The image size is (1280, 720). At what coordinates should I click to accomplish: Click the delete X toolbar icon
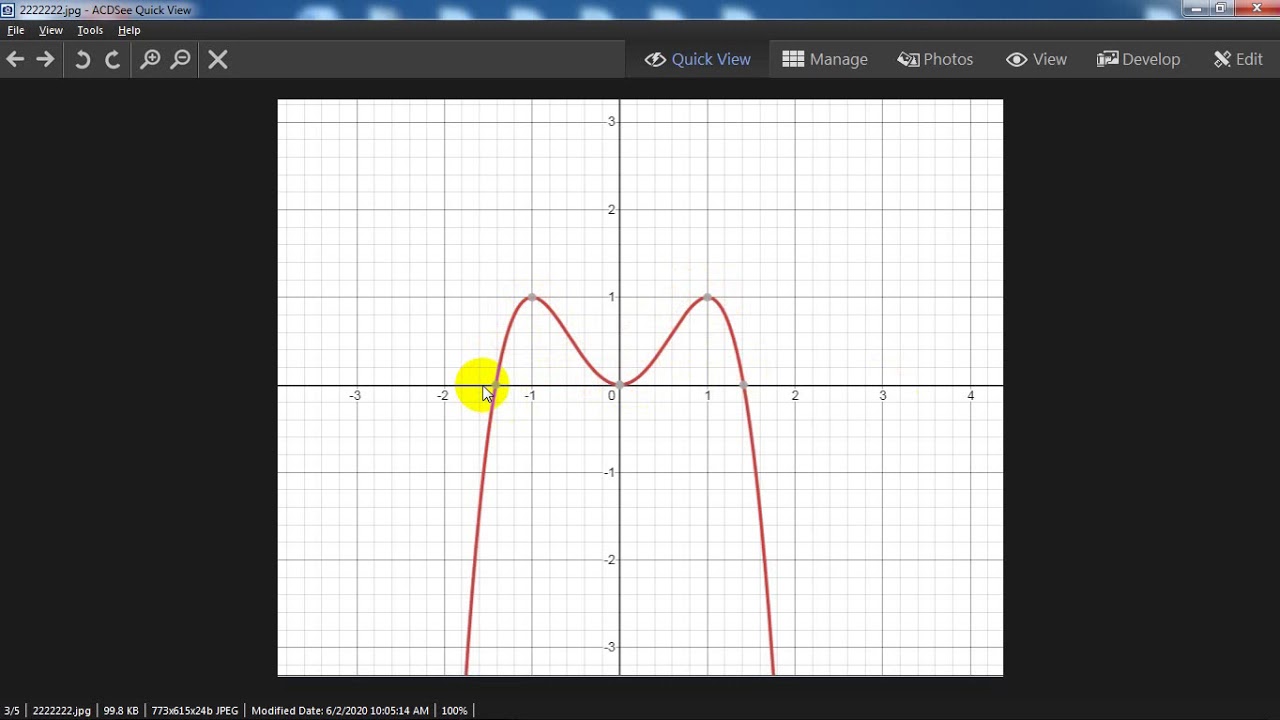point(218,59)
